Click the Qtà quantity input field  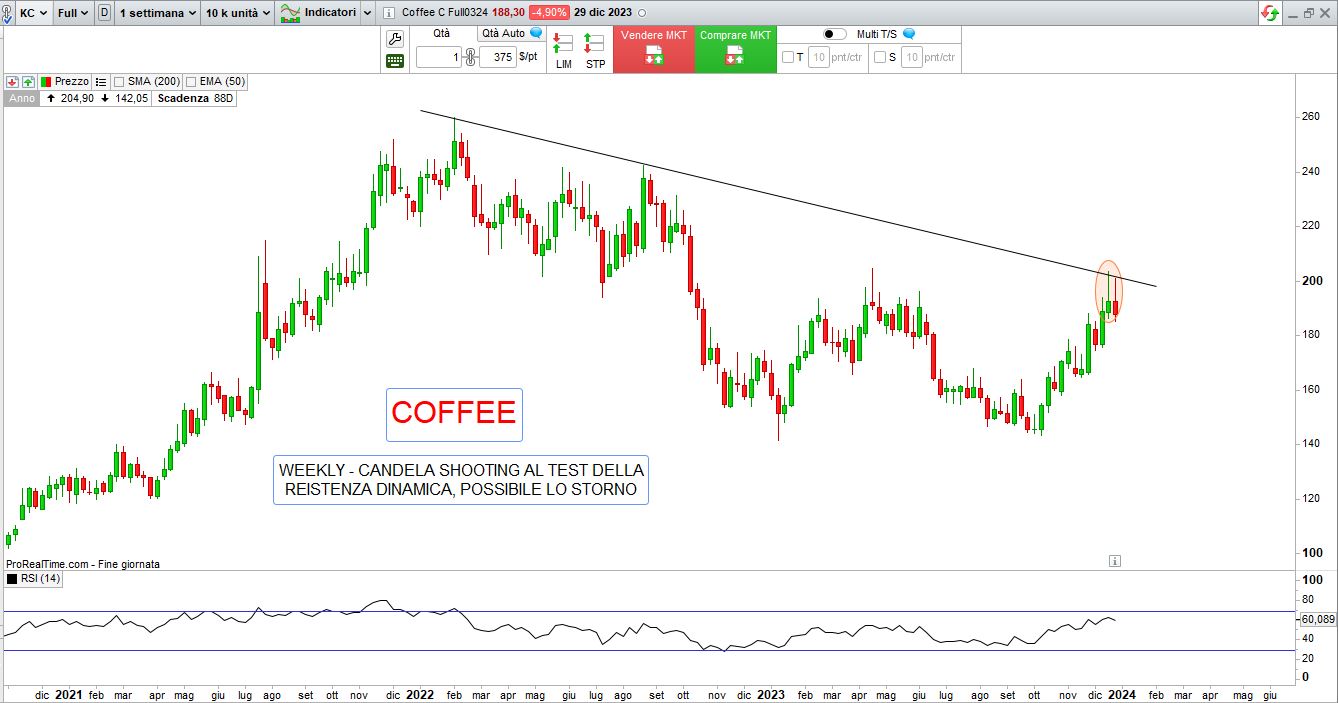438,58
